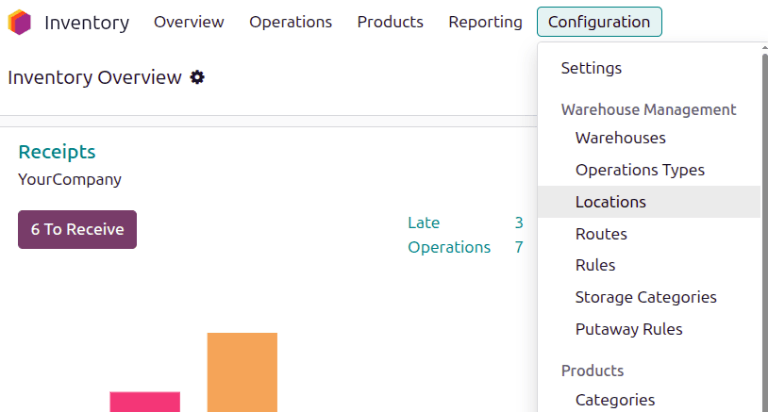The width and height of the screenshot is (768, 412).
Task: Open the Receipts card title
Action: click(57, 152)
